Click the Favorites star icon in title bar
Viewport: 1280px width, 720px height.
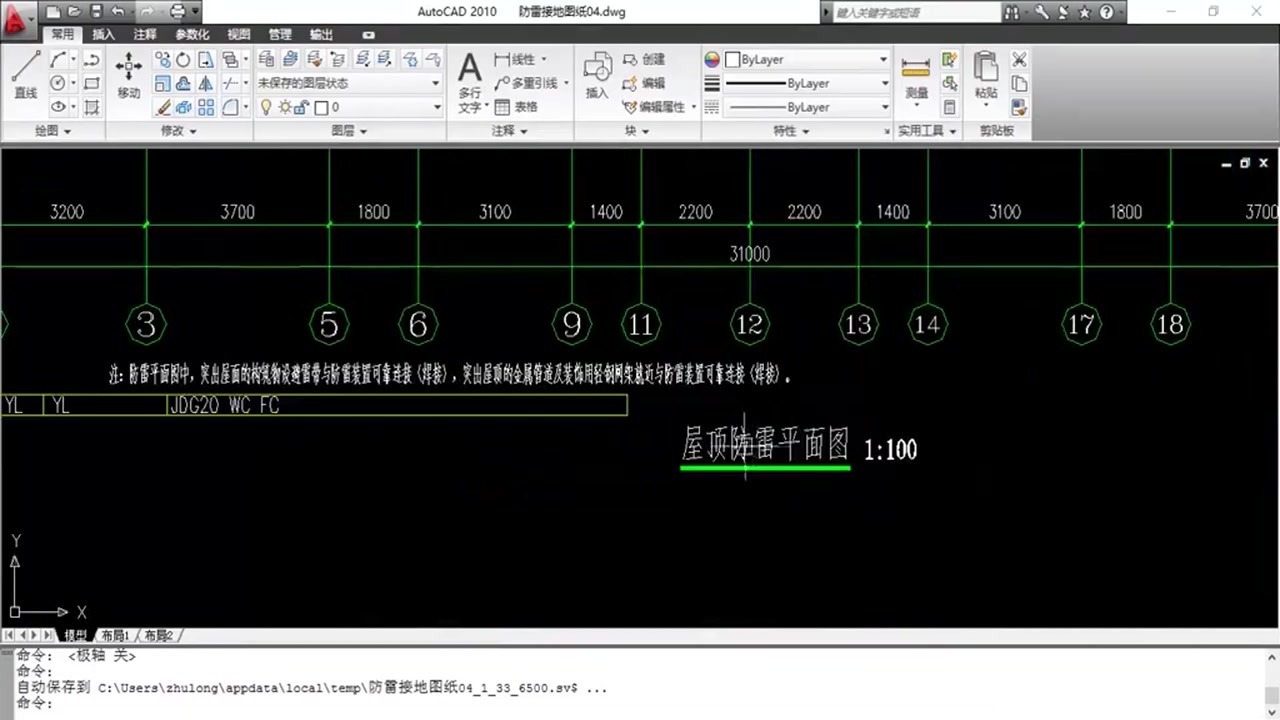1085,12
